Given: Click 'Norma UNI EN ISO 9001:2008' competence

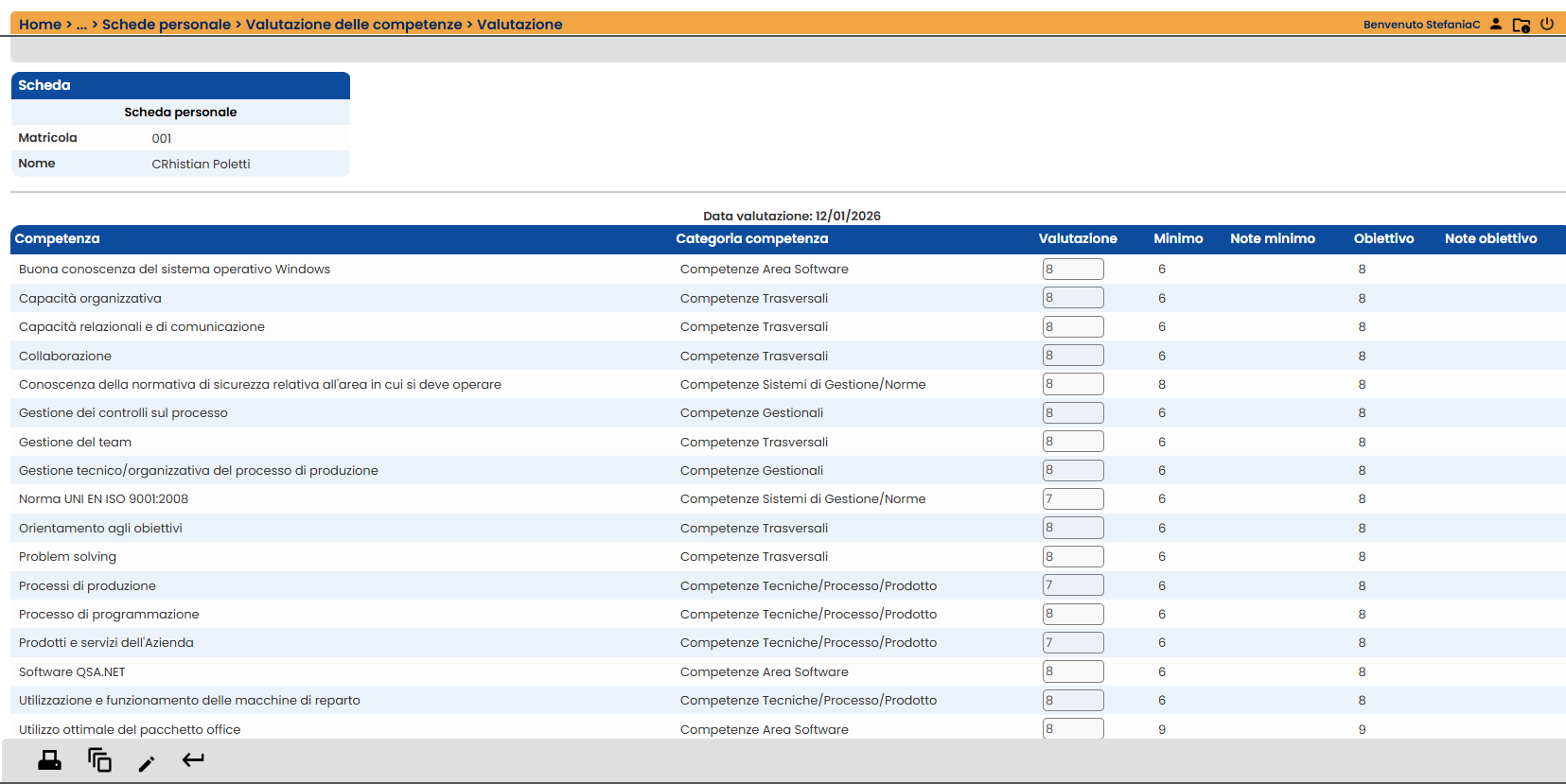Looking at the screenshot, I should coord(103,499).
